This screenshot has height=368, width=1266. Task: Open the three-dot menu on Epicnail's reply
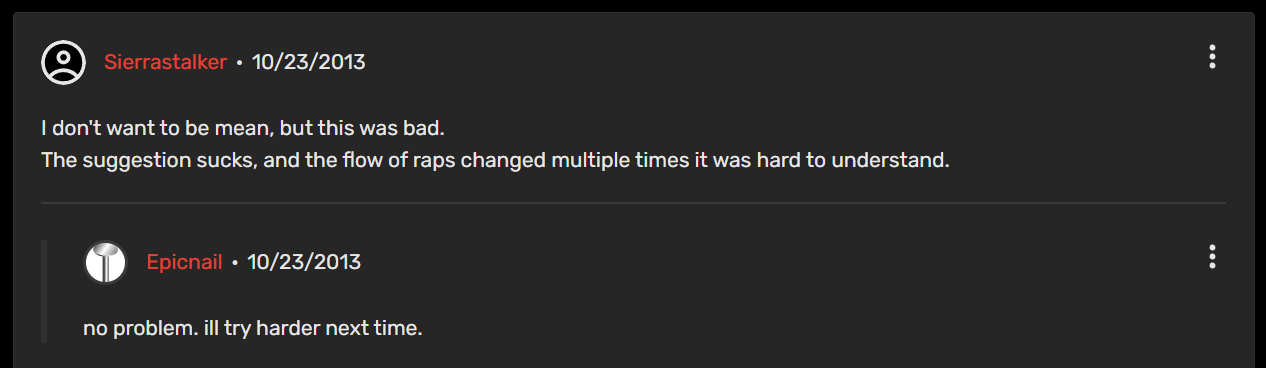click(x=1212, y=257)
